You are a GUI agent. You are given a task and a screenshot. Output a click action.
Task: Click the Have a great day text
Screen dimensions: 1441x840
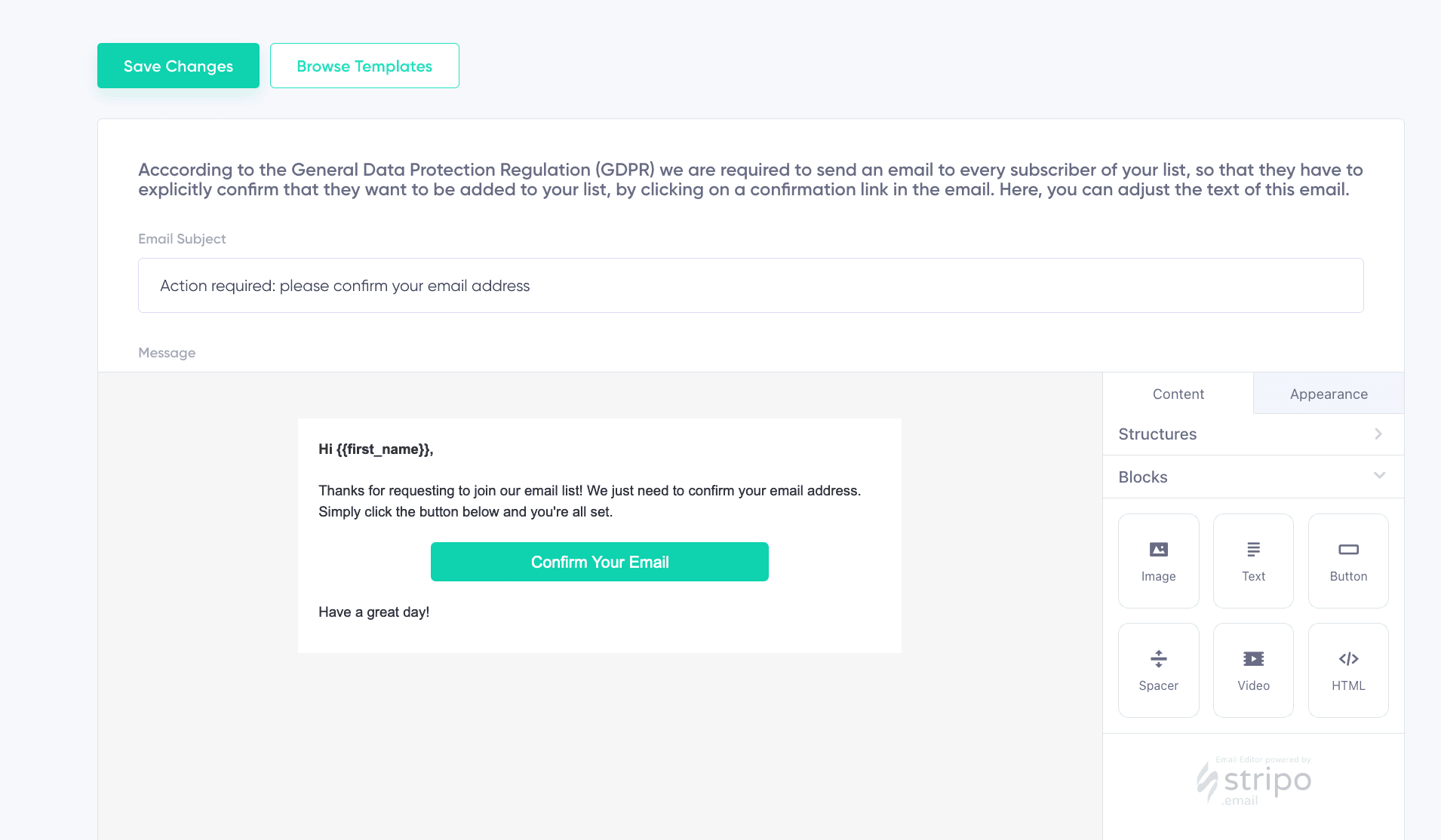click(374, 612)
